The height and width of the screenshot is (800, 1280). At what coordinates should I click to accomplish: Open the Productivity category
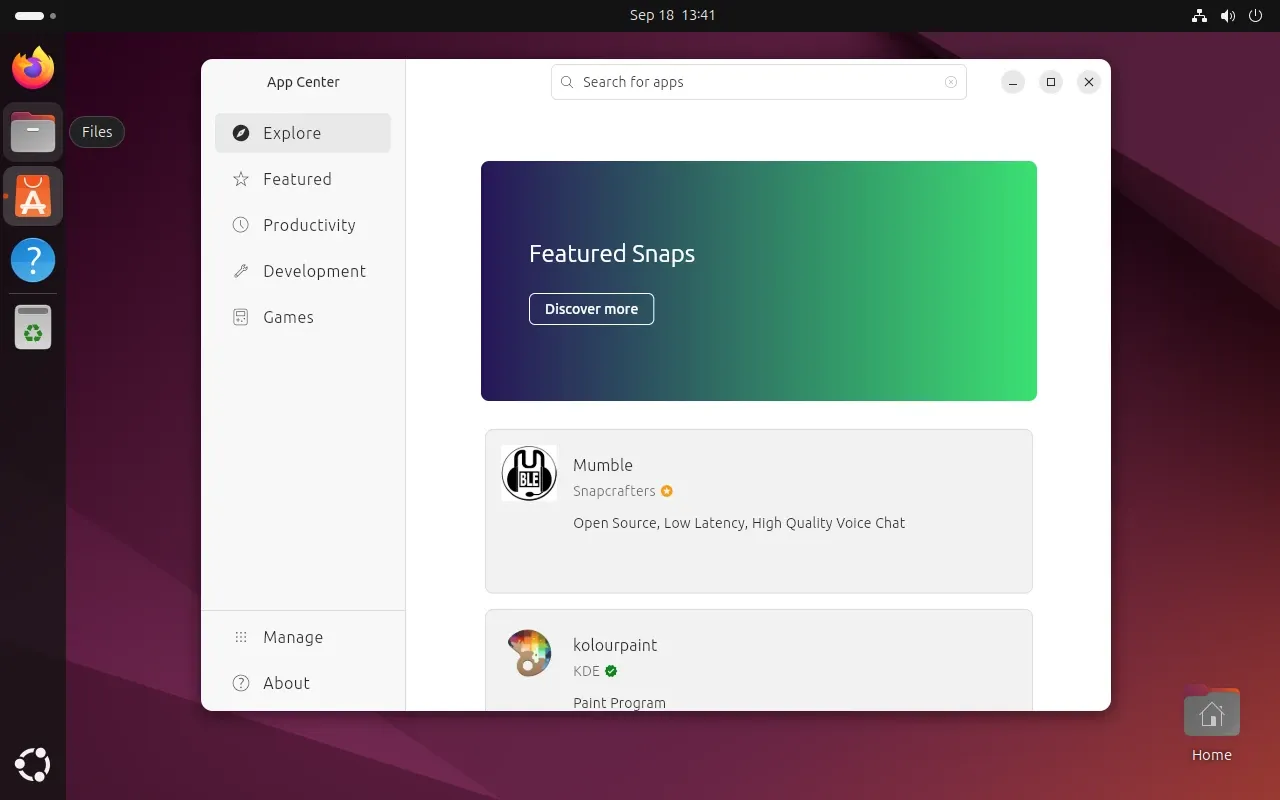(x=303, y=225)
